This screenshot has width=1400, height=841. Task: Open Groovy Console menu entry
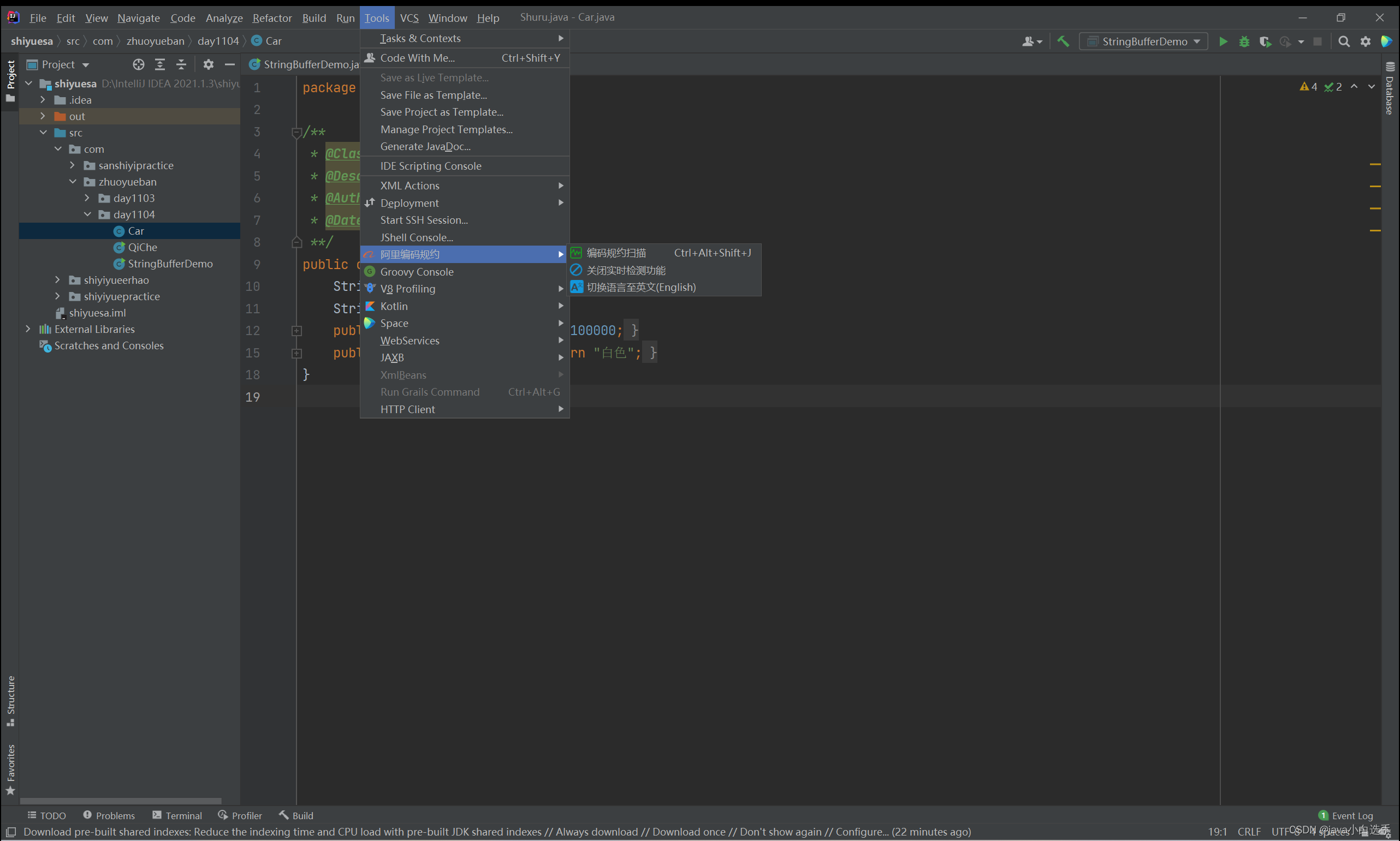click(x=417, y=272)
